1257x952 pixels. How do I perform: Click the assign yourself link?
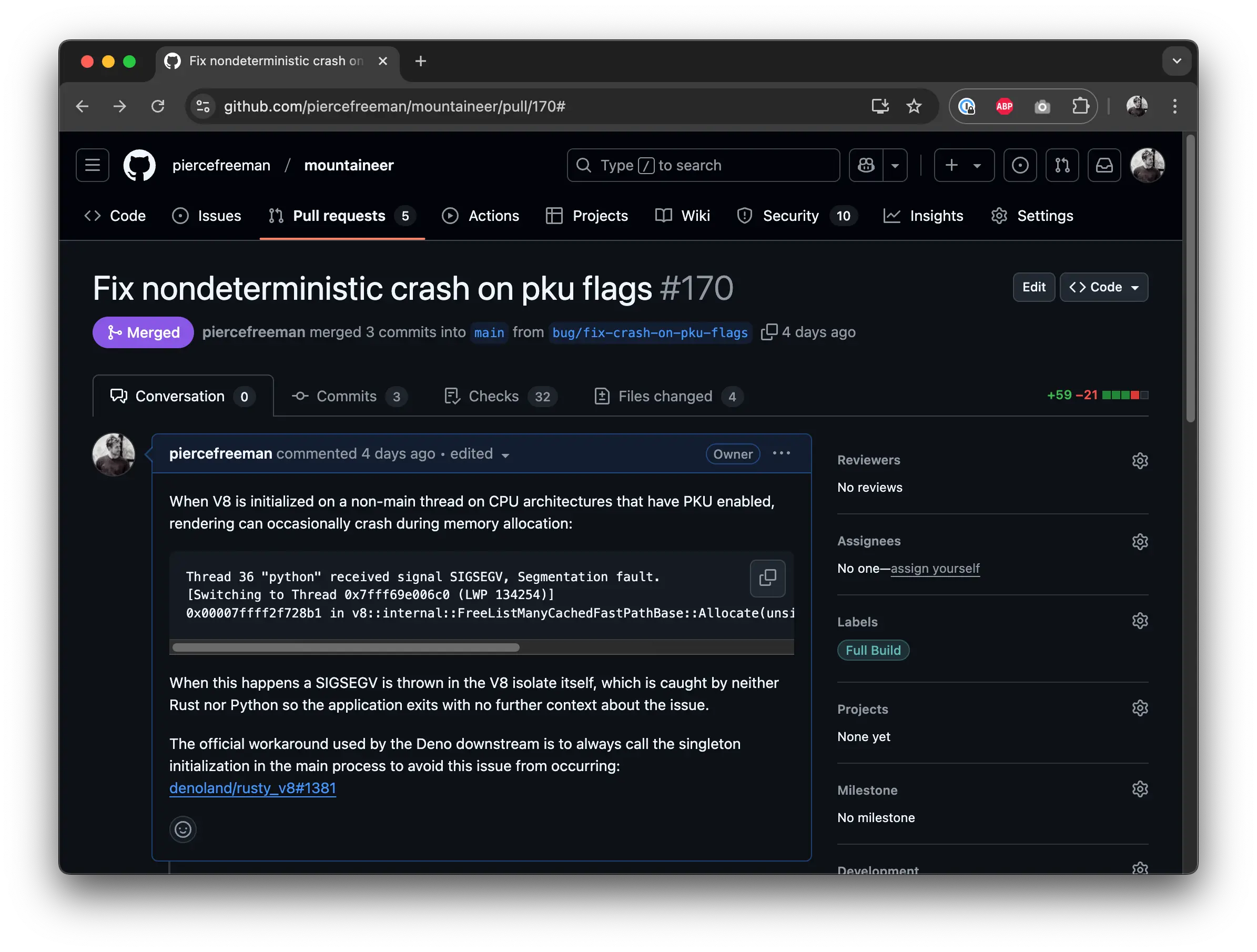coord(935,569)
